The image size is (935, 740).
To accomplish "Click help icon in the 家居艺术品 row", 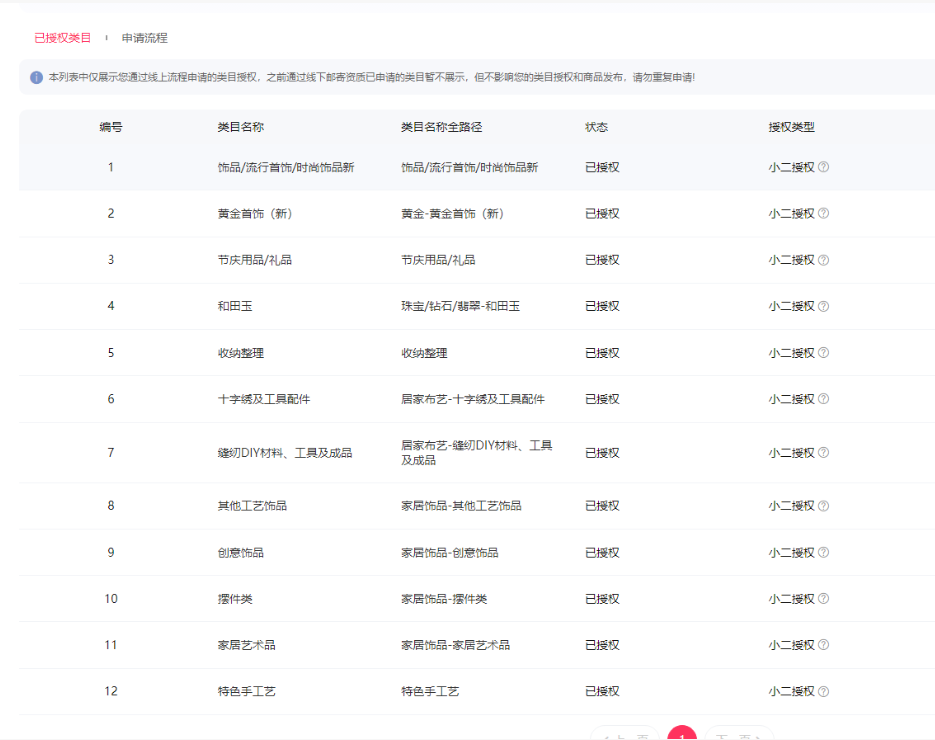I will tap(823, 645).
